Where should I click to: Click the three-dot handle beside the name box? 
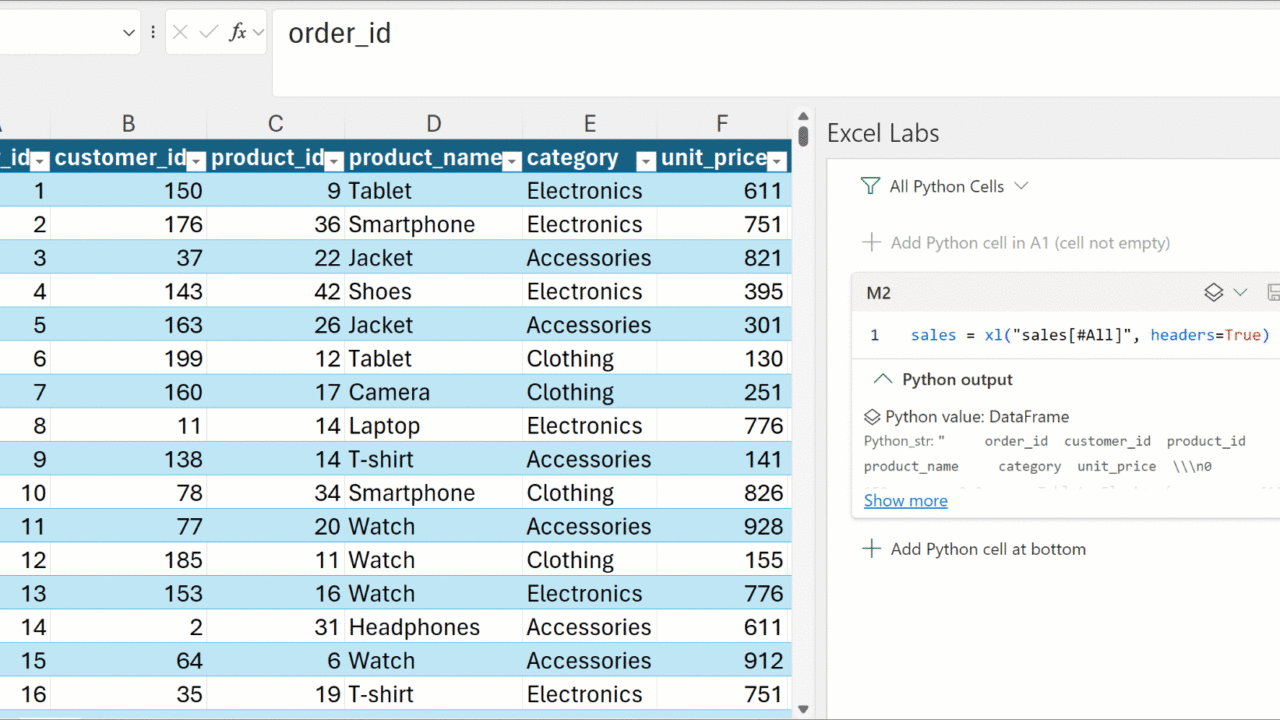(x=153, y=33)
